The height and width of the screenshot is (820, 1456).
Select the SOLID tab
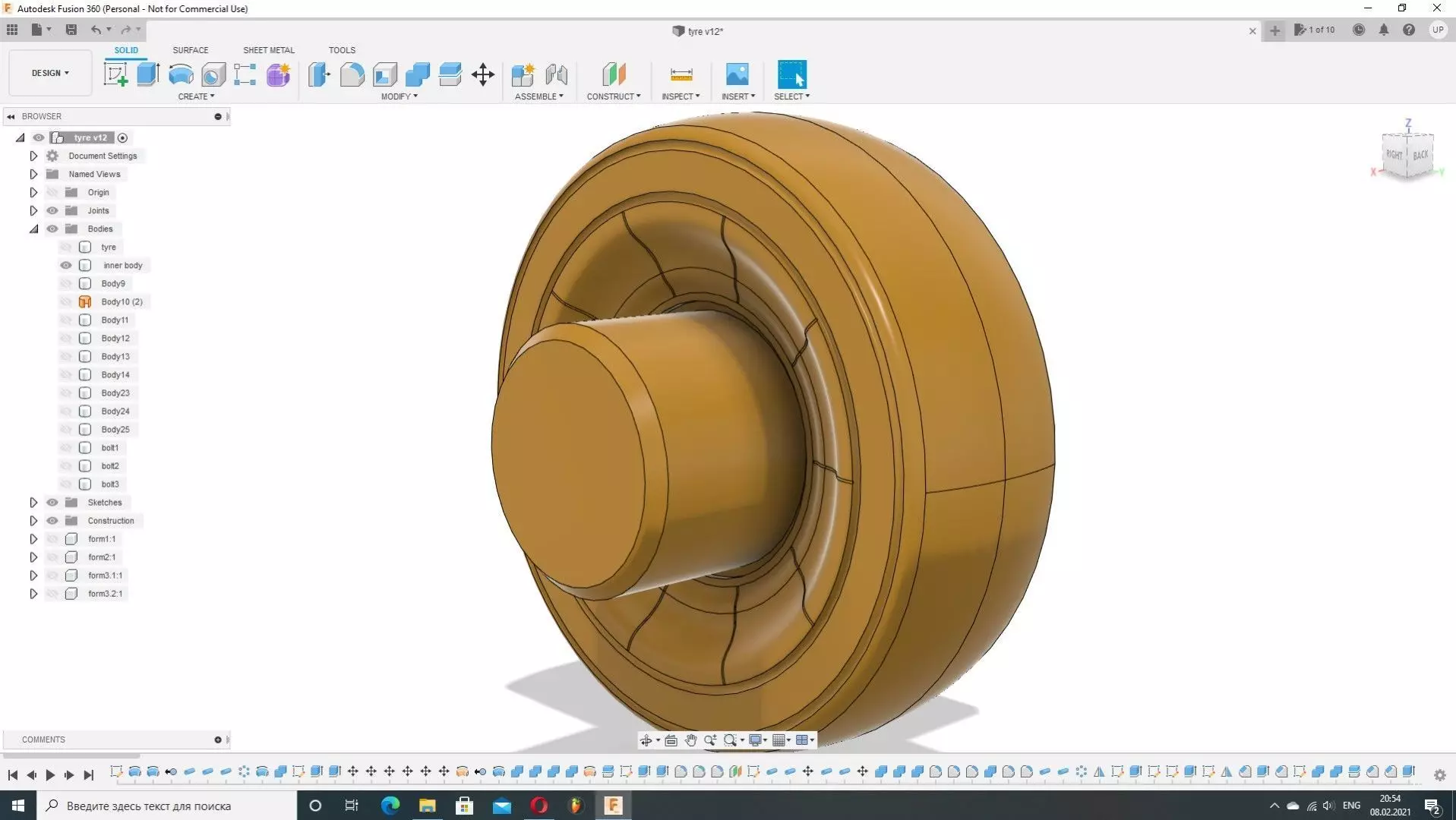[x=126, y=50]
